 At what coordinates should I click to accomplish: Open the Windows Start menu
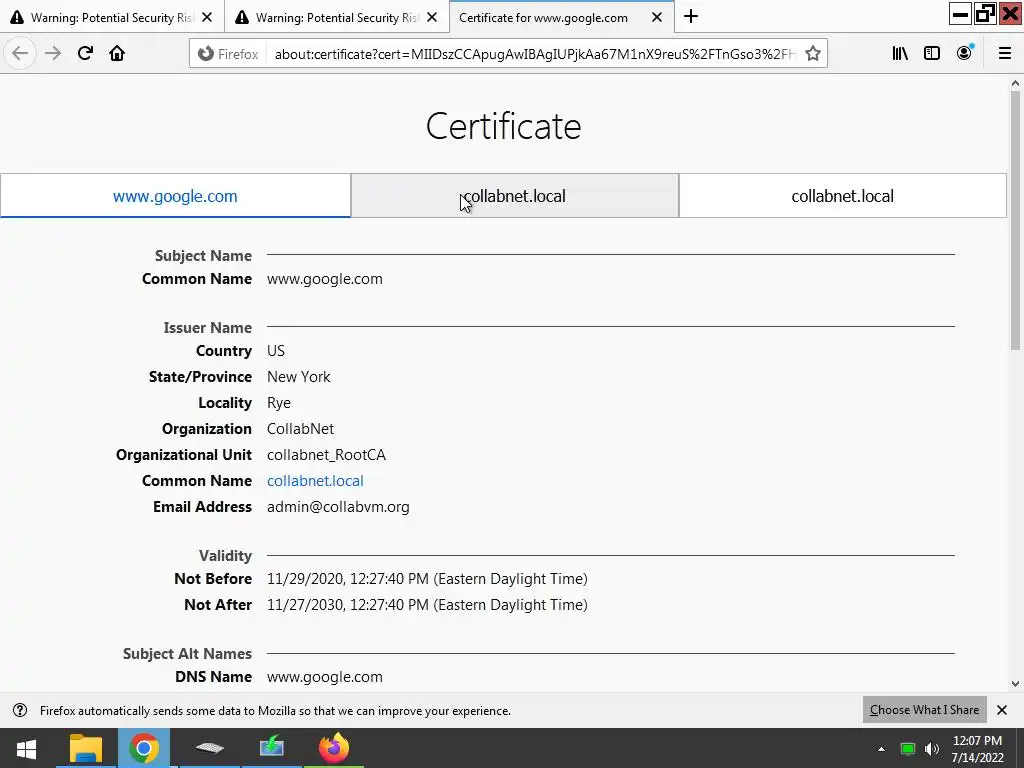coord(26,748)
